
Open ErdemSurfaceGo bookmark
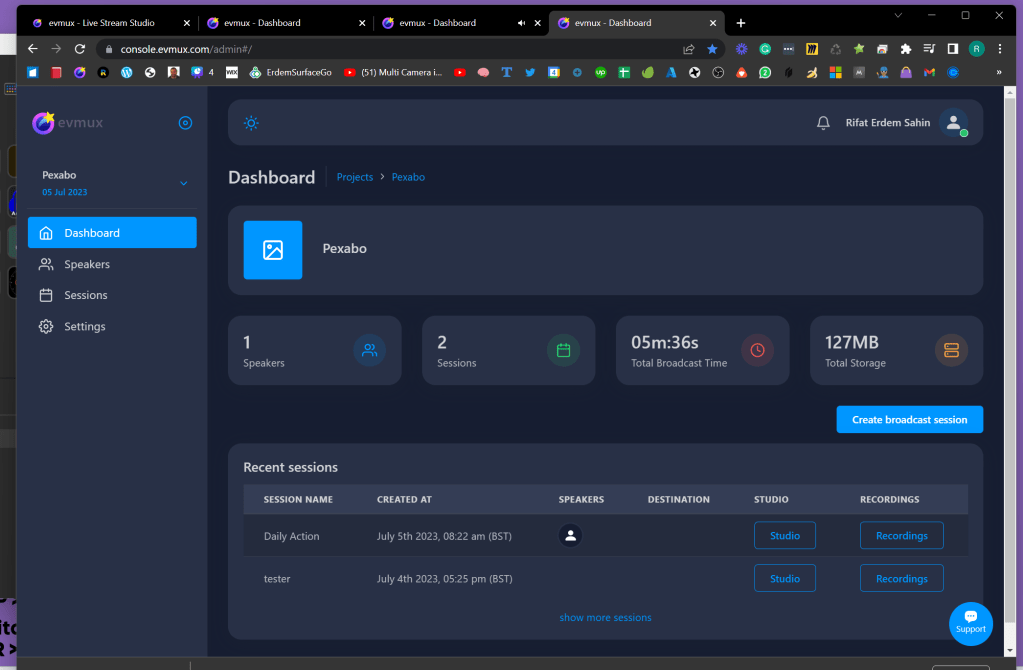coord(290,72)
